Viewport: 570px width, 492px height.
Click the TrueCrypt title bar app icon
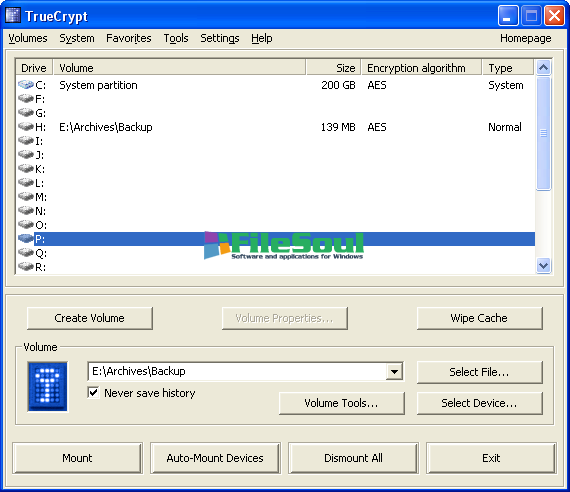13,16
